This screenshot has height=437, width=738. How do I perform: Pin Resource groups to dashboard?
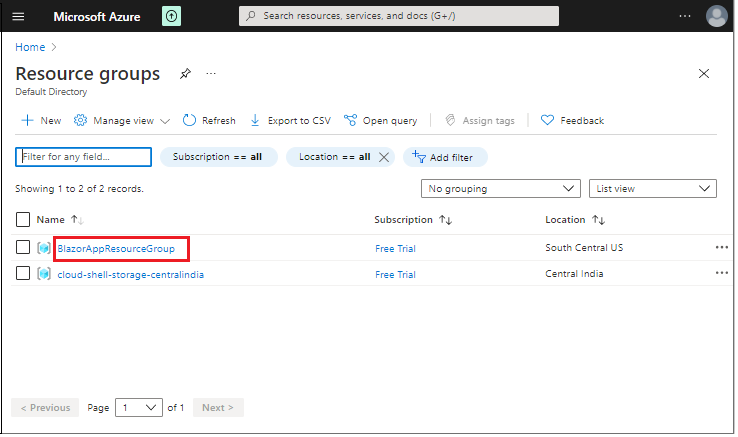coord(185,73)
